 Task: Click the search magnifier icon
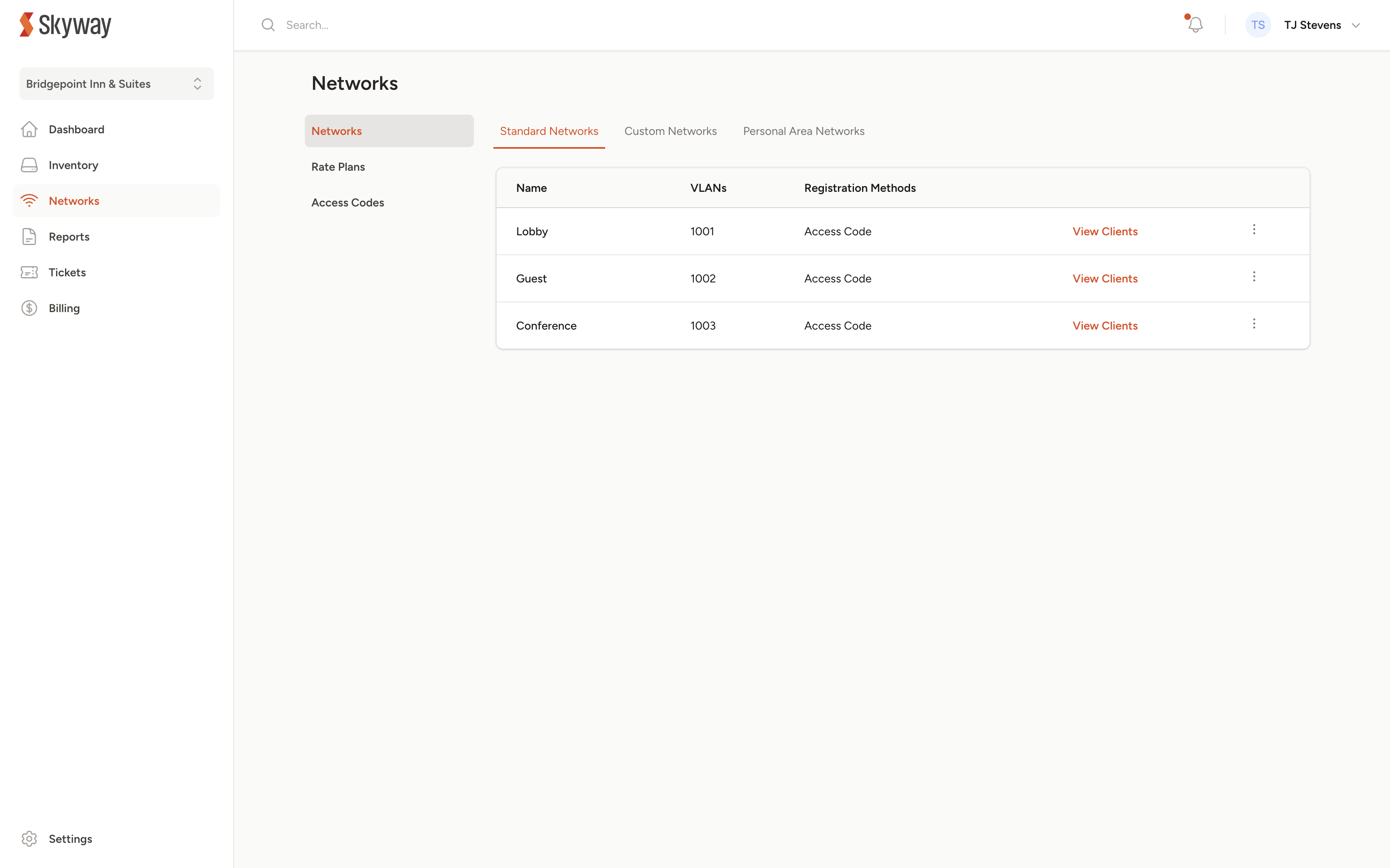point(268,25)
